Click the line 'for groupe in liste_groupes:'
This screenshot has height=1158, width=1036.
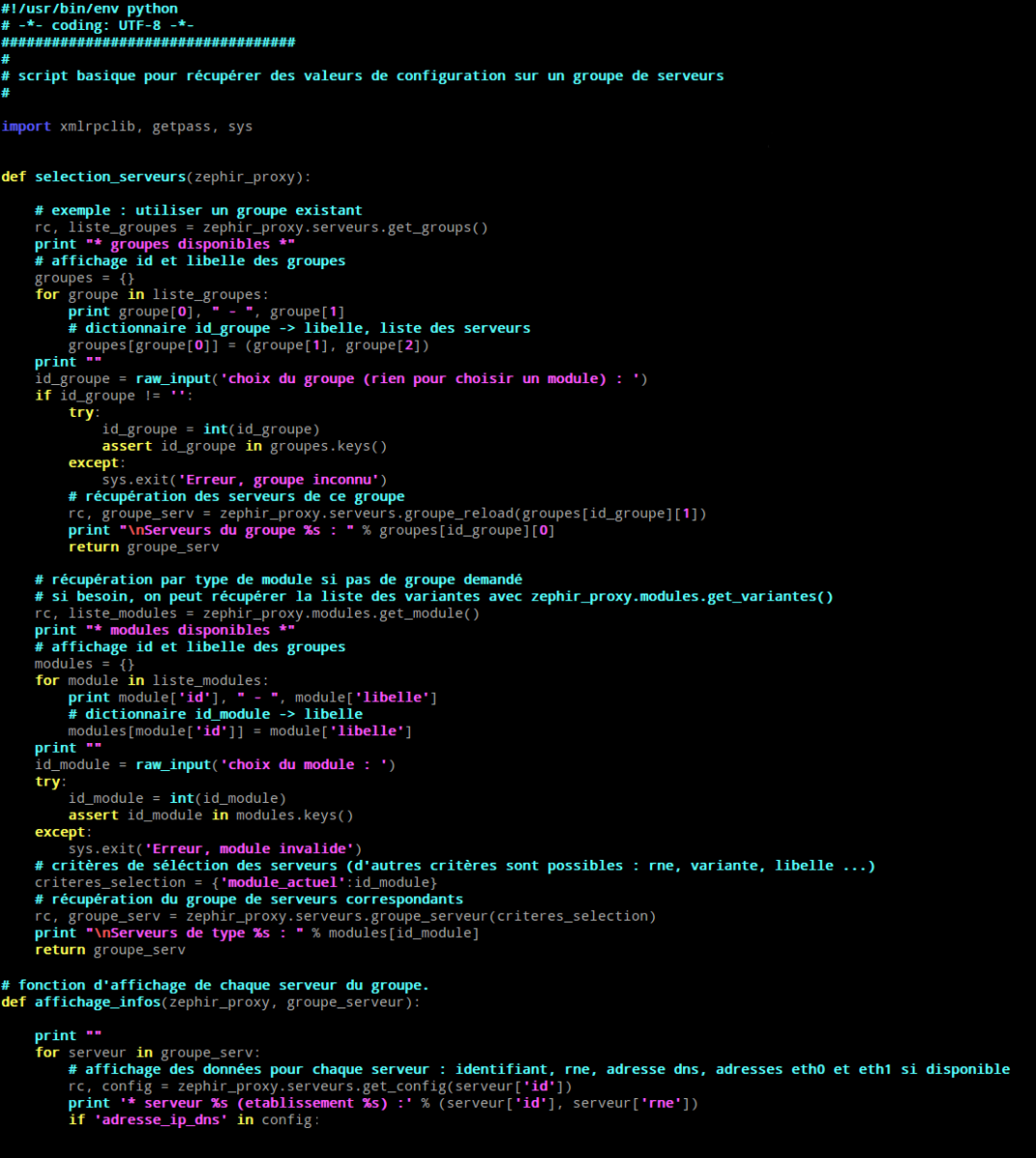point(152,294)
